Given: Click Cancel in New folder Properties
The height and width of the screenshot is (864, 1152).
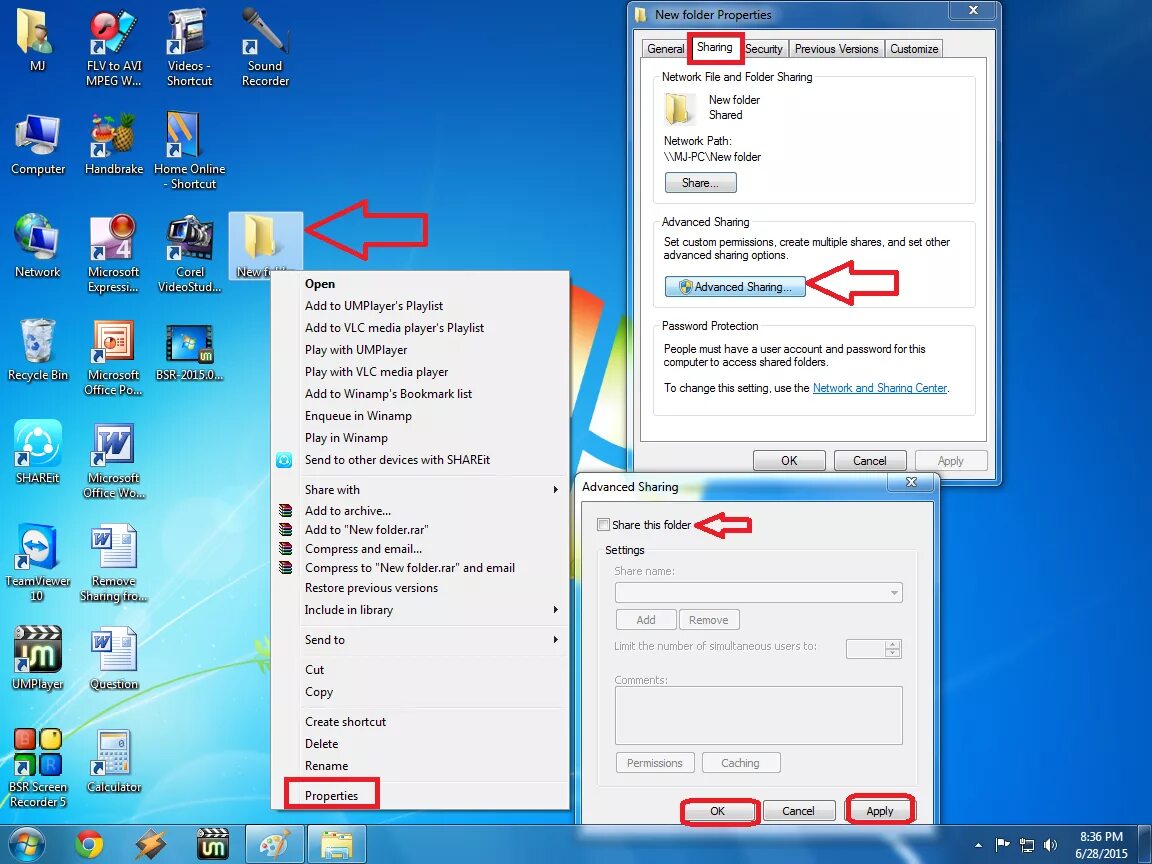Looking at the screenshot, I should coord(870,461).
